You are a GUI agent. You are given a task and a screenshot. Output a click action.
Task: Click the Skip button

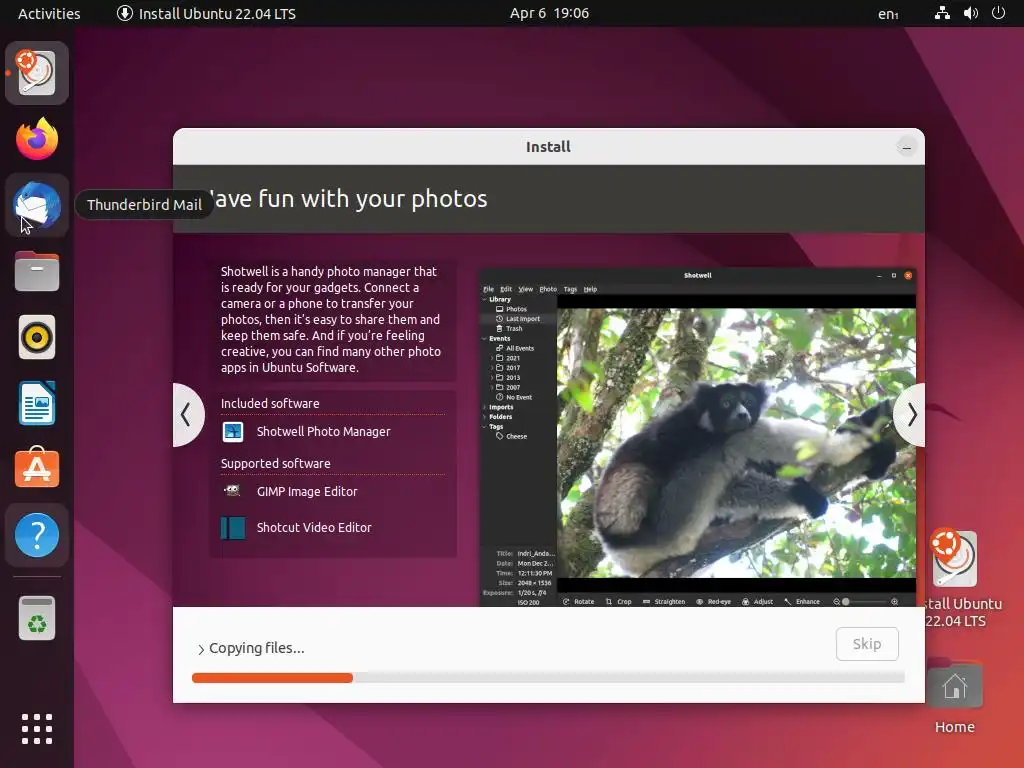867,644
